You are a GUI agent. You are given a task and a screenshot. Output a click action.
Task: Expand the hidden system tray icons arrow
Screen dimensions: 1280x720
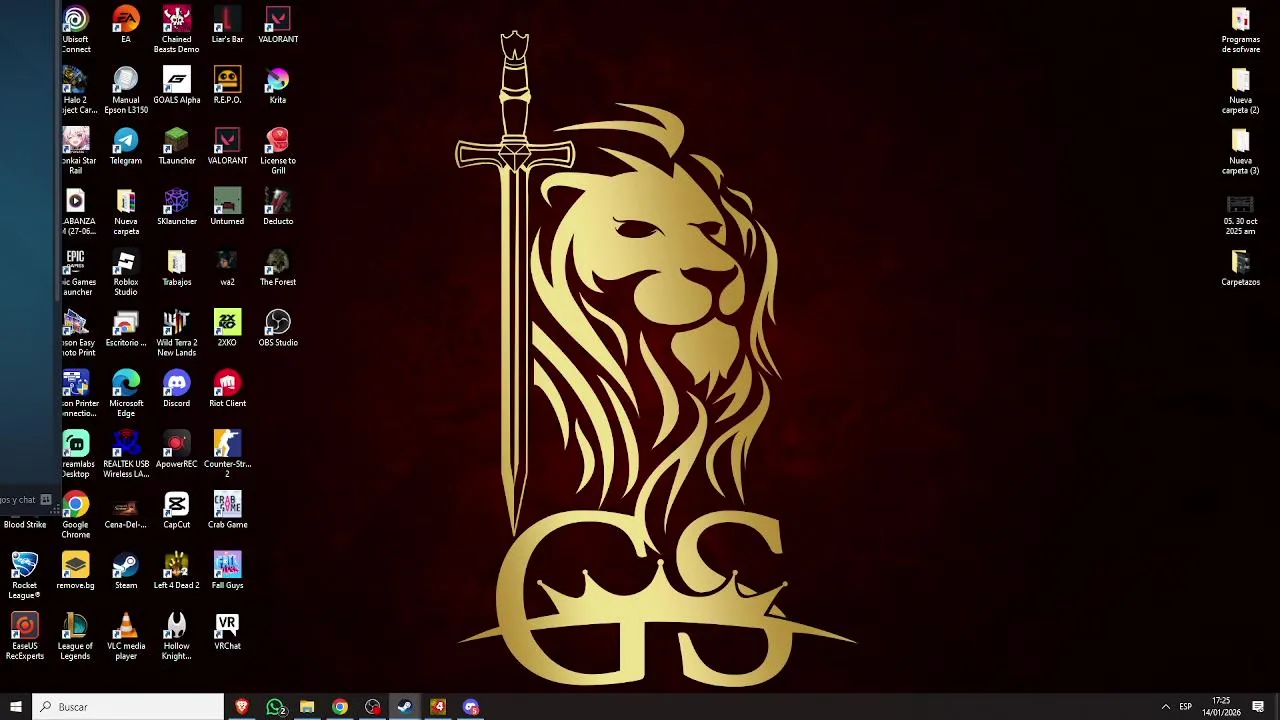pyautogui.click(x=1165, y=707)
